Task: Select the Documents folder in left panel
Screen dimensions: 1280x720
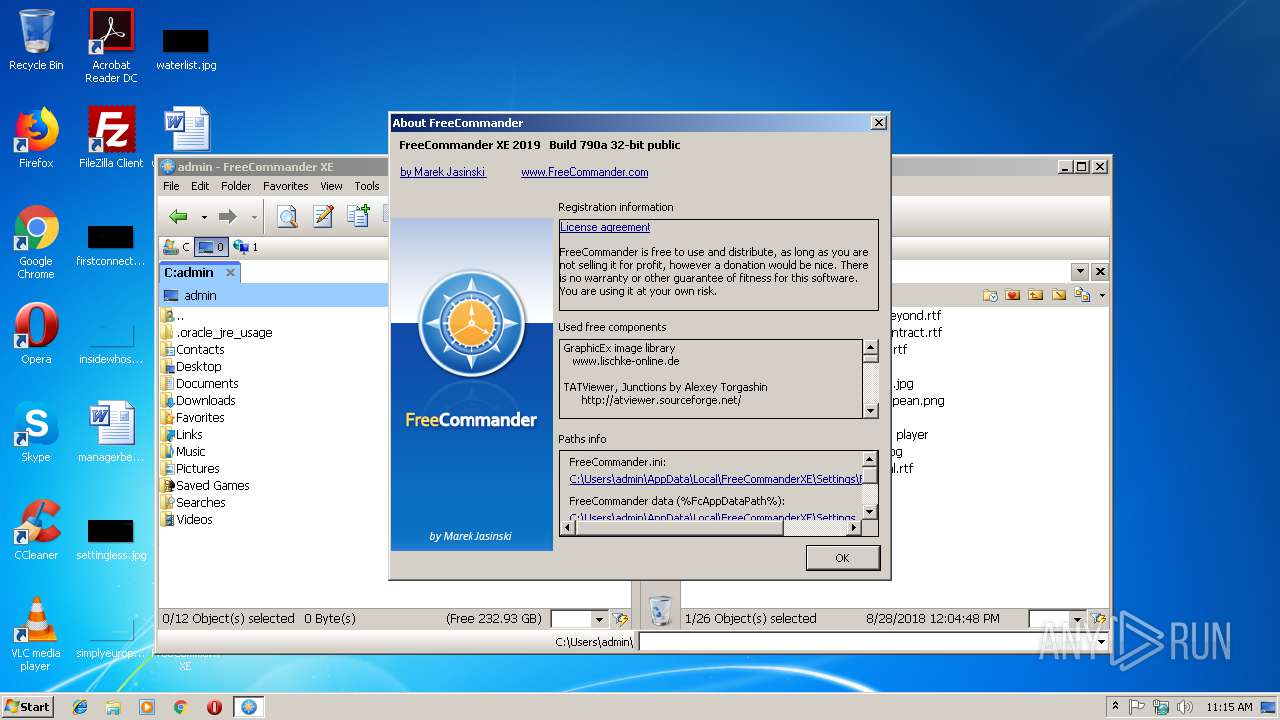Action: click(x=207, y=383)
